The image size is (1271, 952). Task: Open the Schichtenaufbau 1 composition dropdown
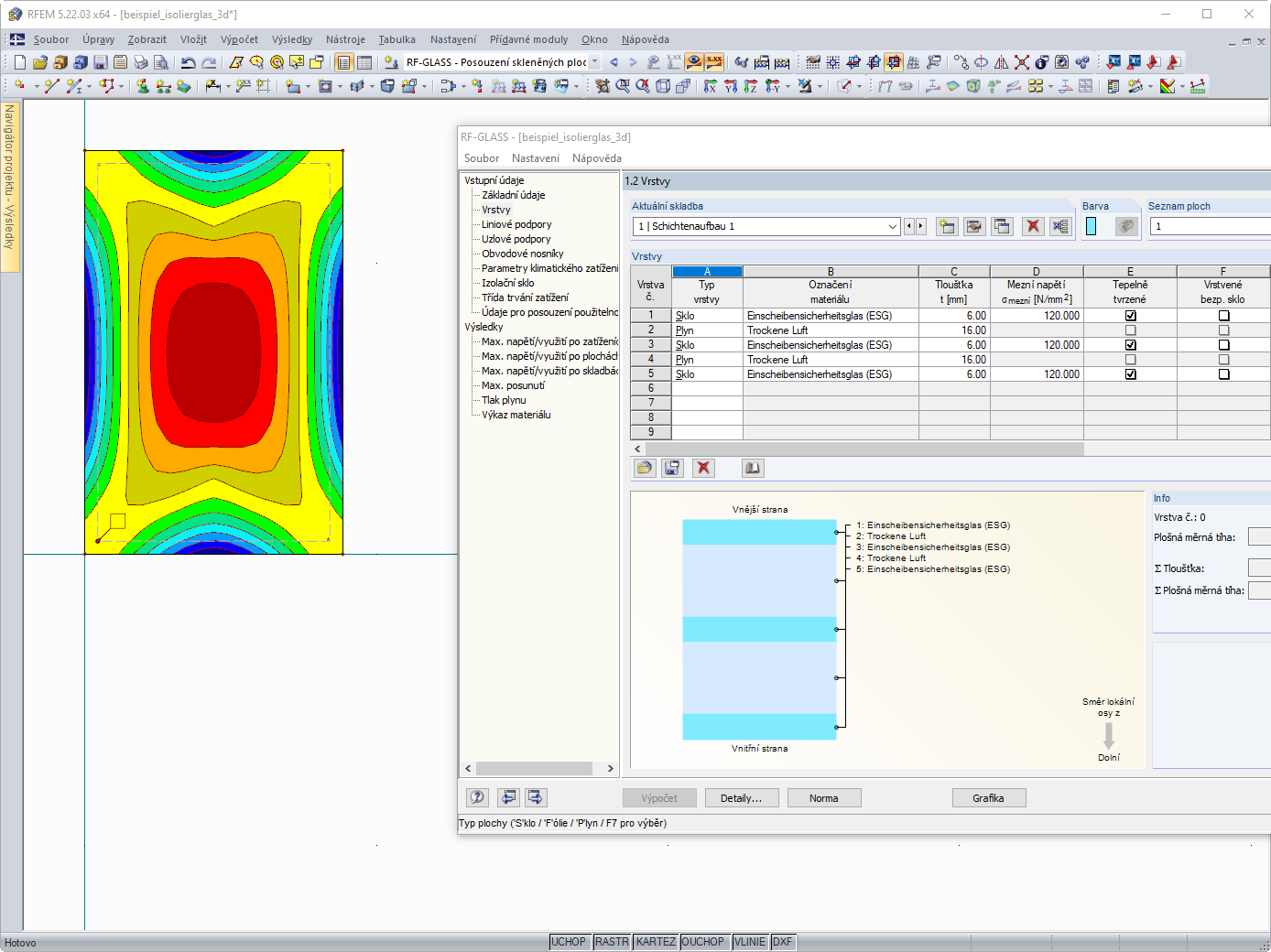point(893,226)
